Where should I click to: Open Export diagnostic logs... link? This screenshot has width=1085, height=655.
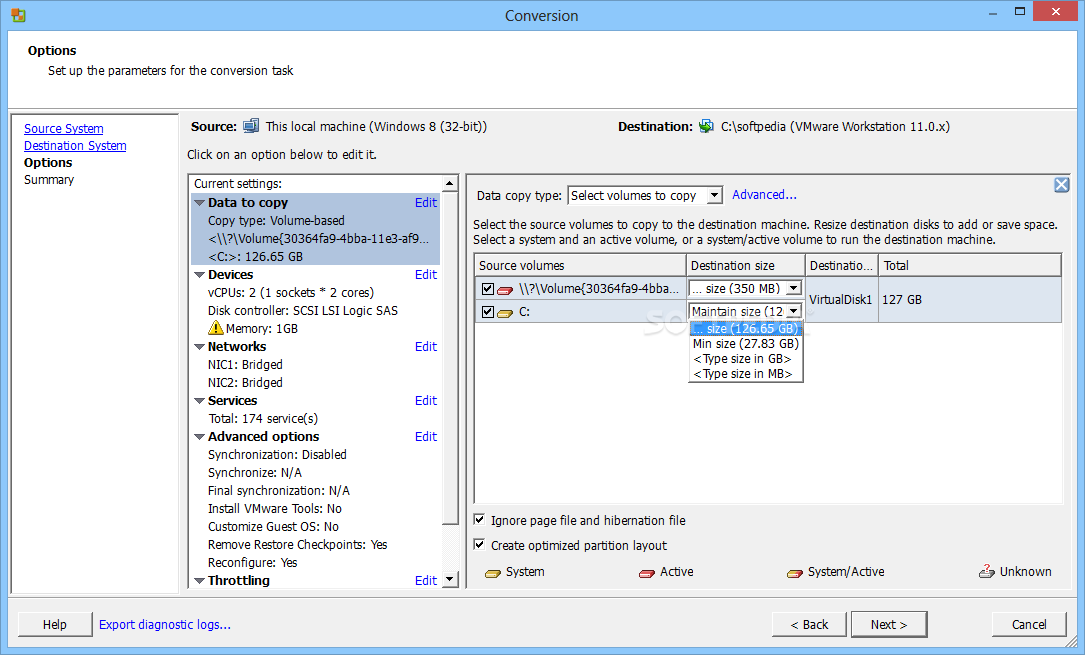click(x=165, y=625)
